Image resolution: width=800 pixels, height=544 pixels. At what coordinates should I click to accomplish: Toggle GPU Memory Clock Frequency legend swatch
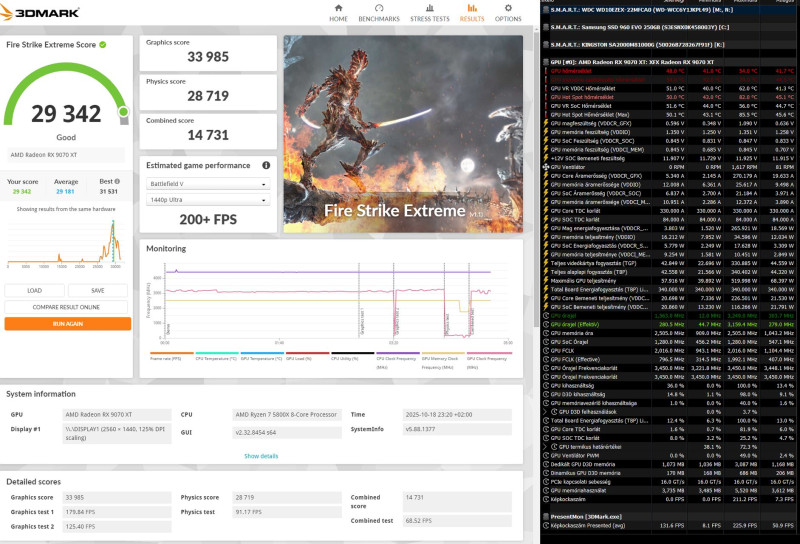click(x=443, y=353)
